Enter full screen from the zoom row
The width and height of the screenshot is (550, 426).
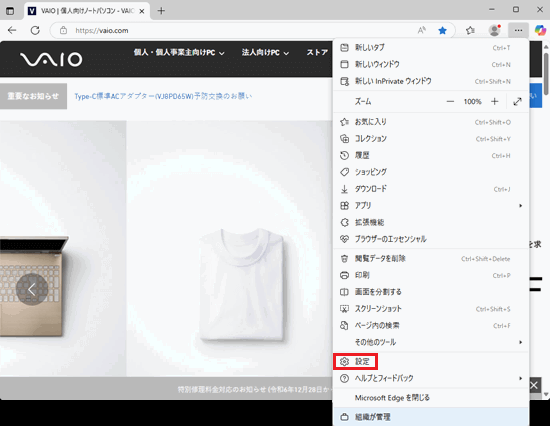tap(517, 102)
